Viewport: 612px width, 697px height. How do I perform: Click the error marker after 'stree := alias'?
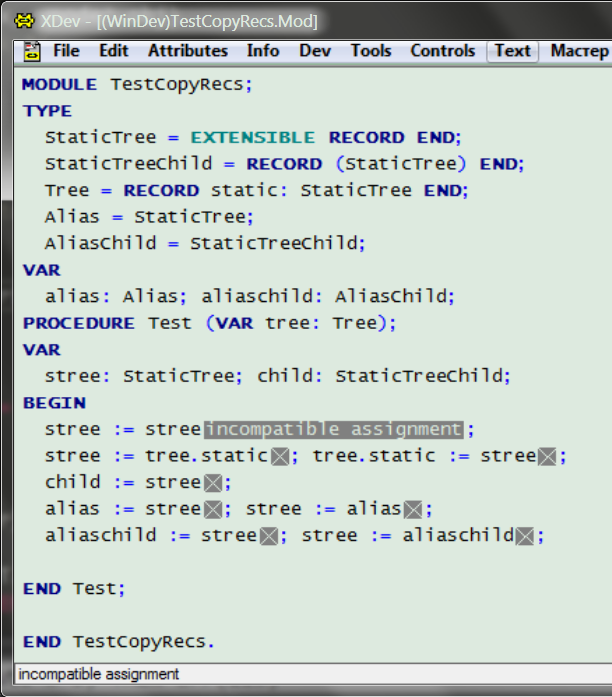tap(414, 510)
